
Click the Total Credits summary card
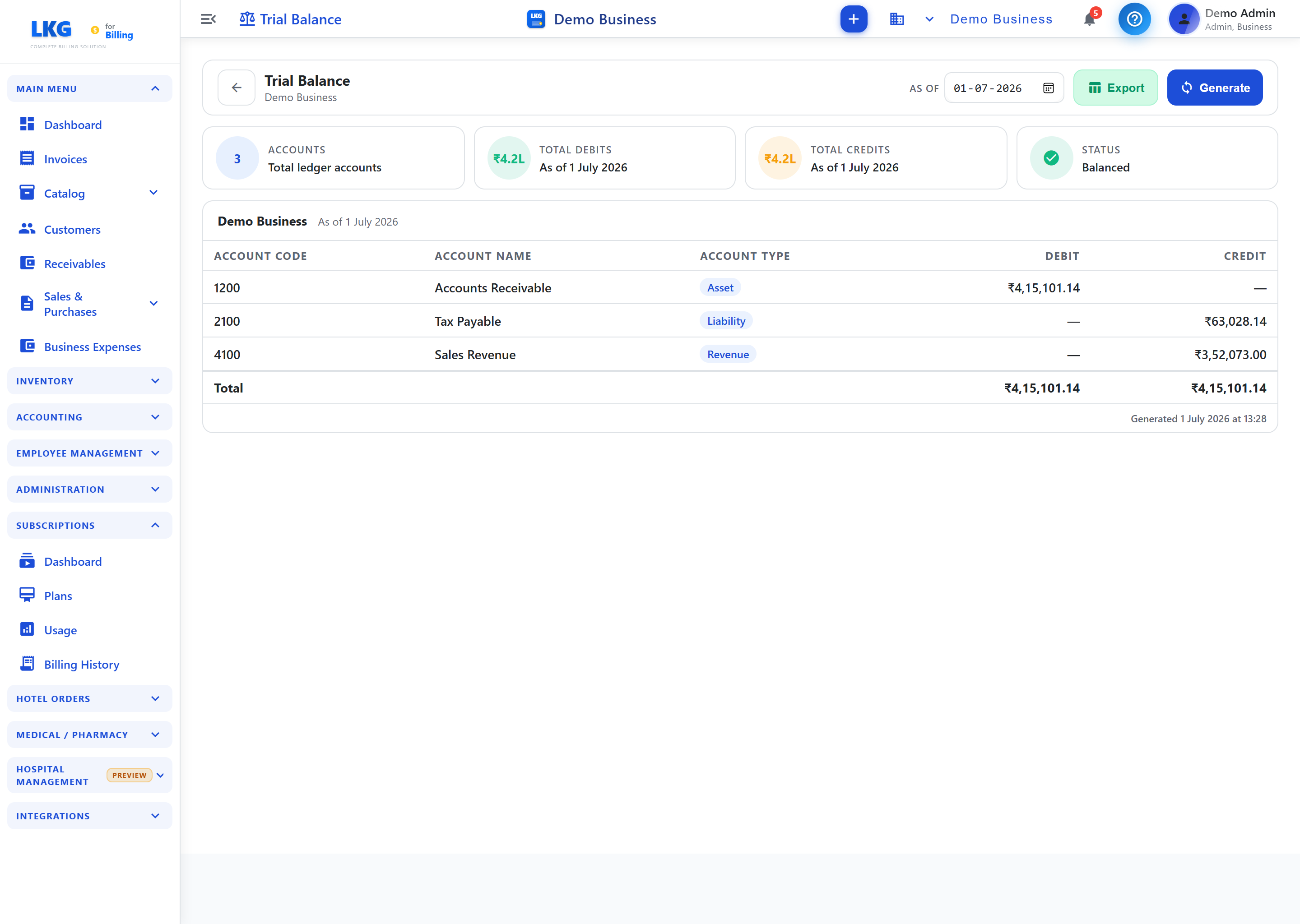coord(875,158)
